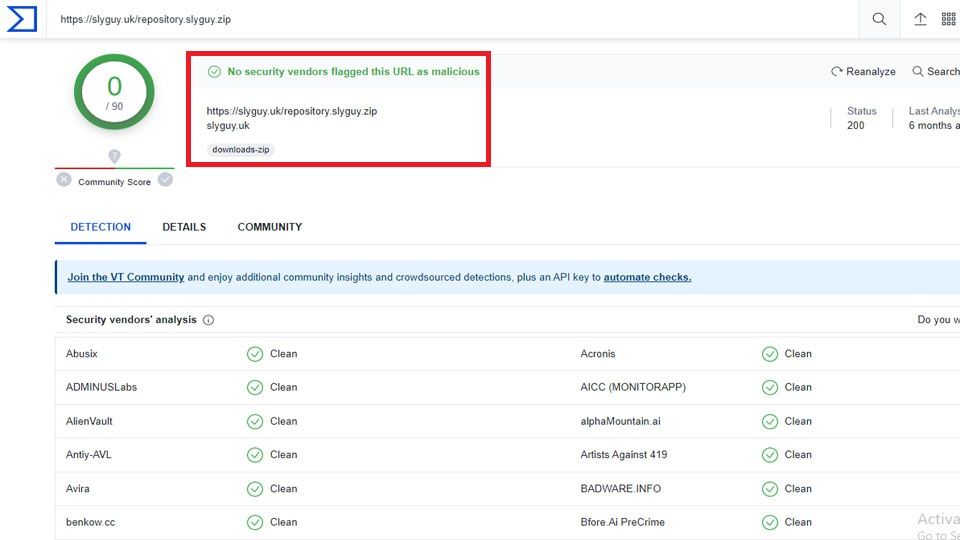Click the upload arrow icon

click(x=920, y=19)
